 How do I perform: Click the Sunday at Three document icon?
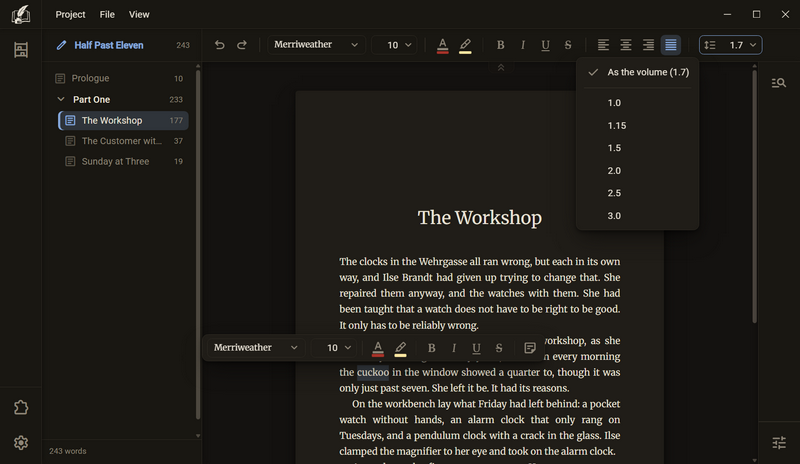pos(70,161)
